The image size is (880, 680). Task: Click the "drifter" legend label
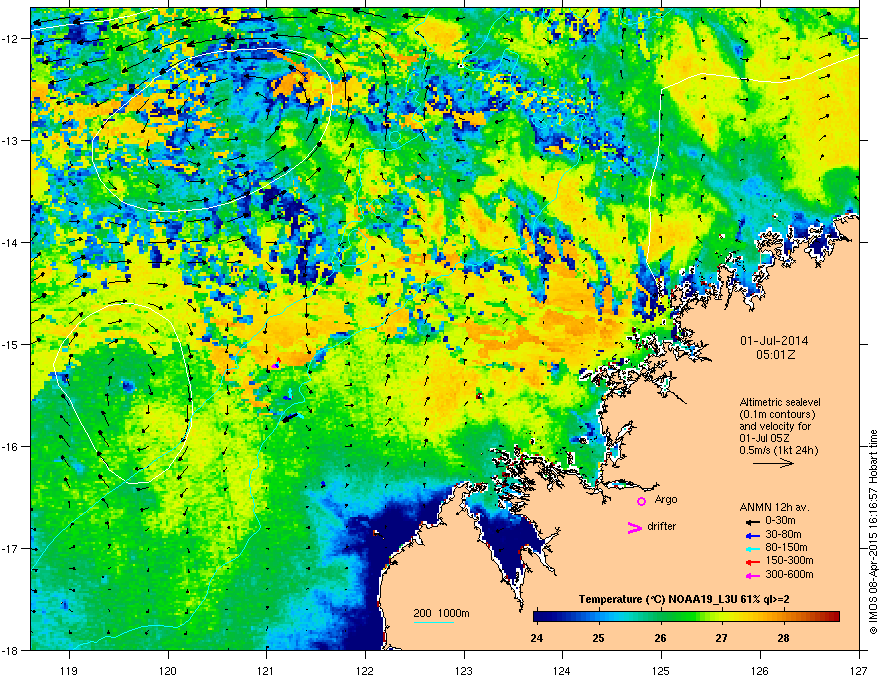point(662,526)
